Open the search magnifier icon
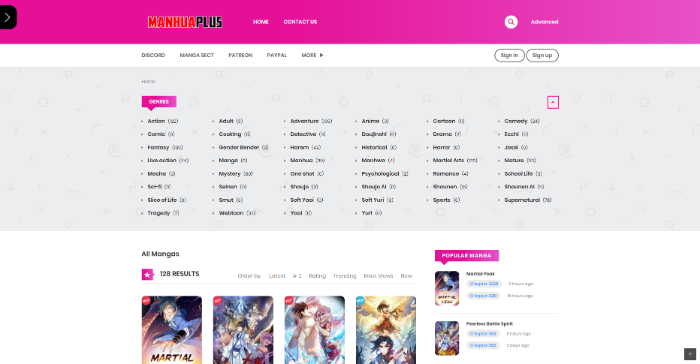Image resolution: width=700 pixels, height=364 pixels. 511,22
